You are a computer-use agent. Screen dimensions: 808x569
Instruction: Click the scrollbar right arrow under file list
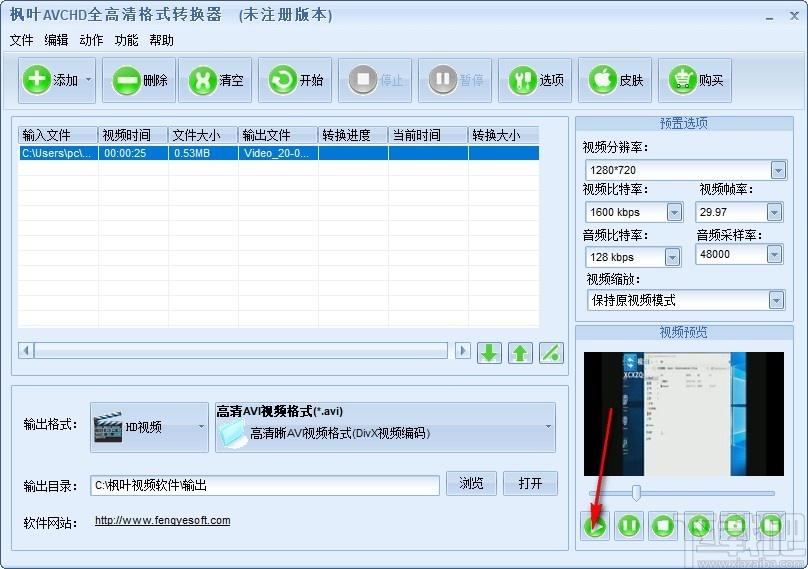click(463, 351)
